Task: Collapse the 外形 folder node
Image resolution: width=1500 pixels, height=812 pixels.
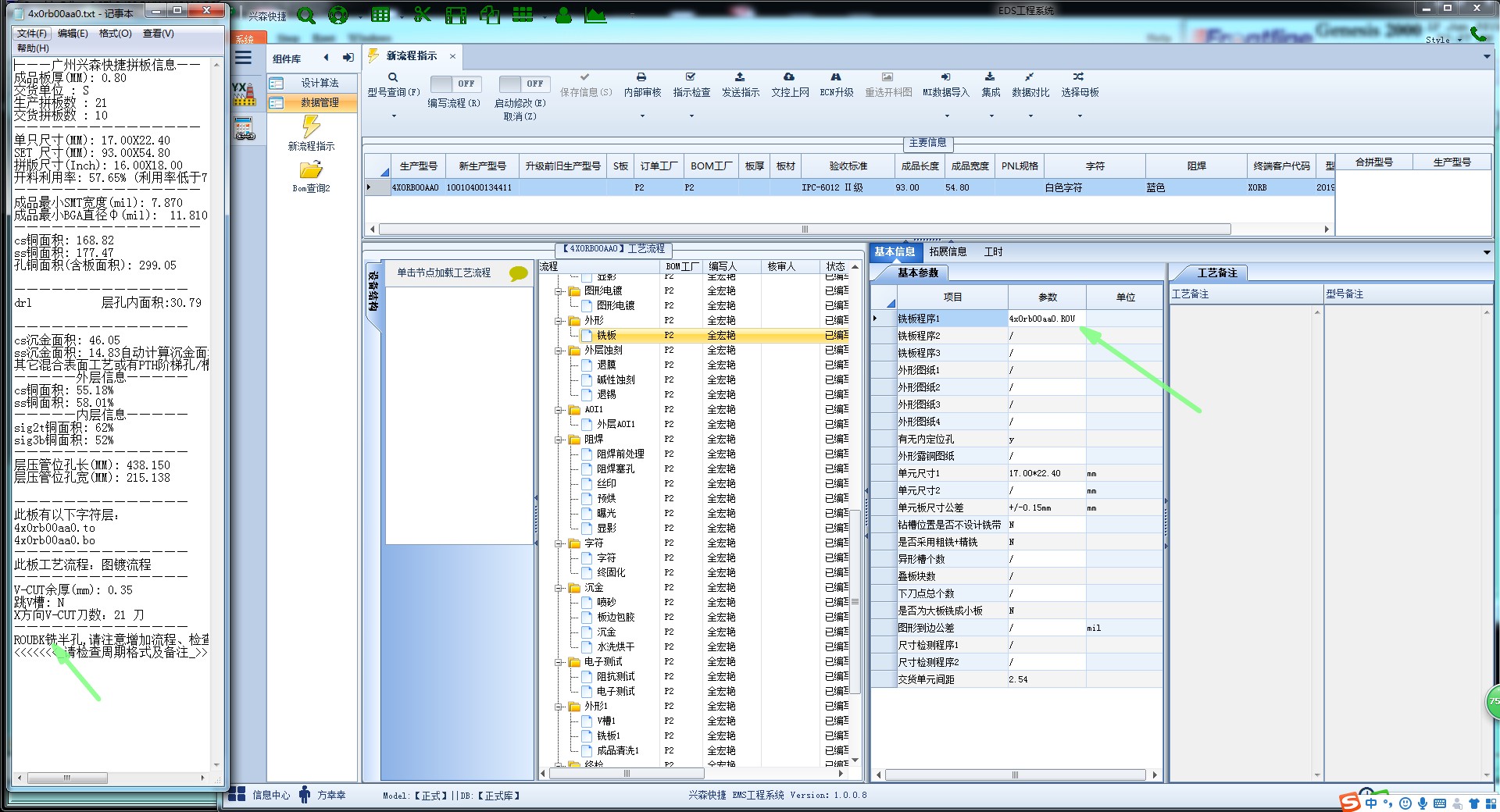Action: click(x=559, y=321)
